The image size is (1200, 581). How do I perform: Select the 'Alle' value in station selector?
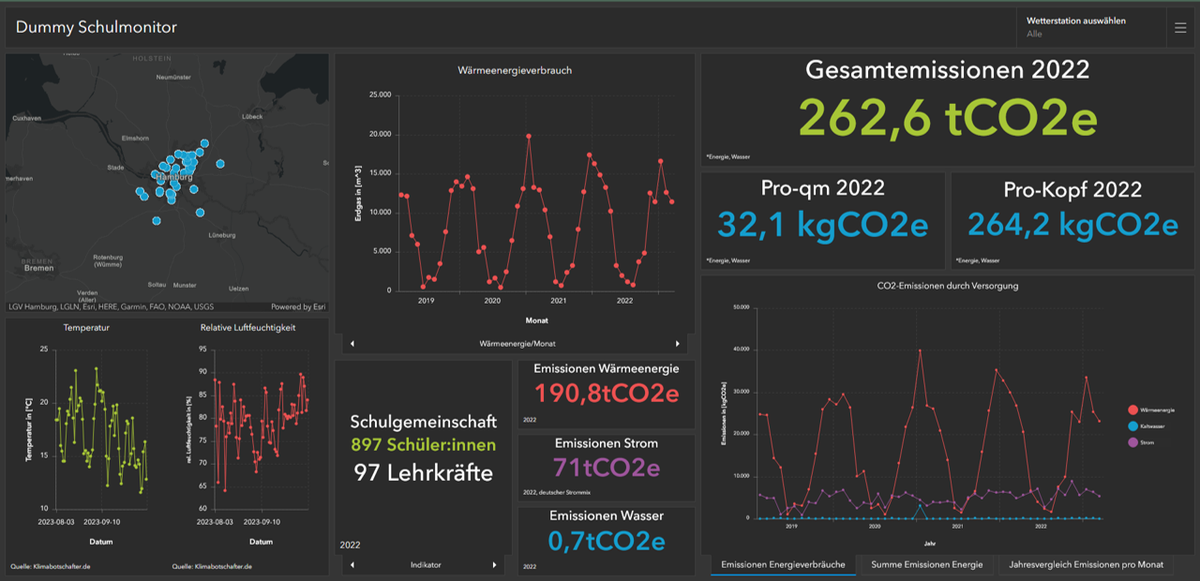click(1034, 34)
